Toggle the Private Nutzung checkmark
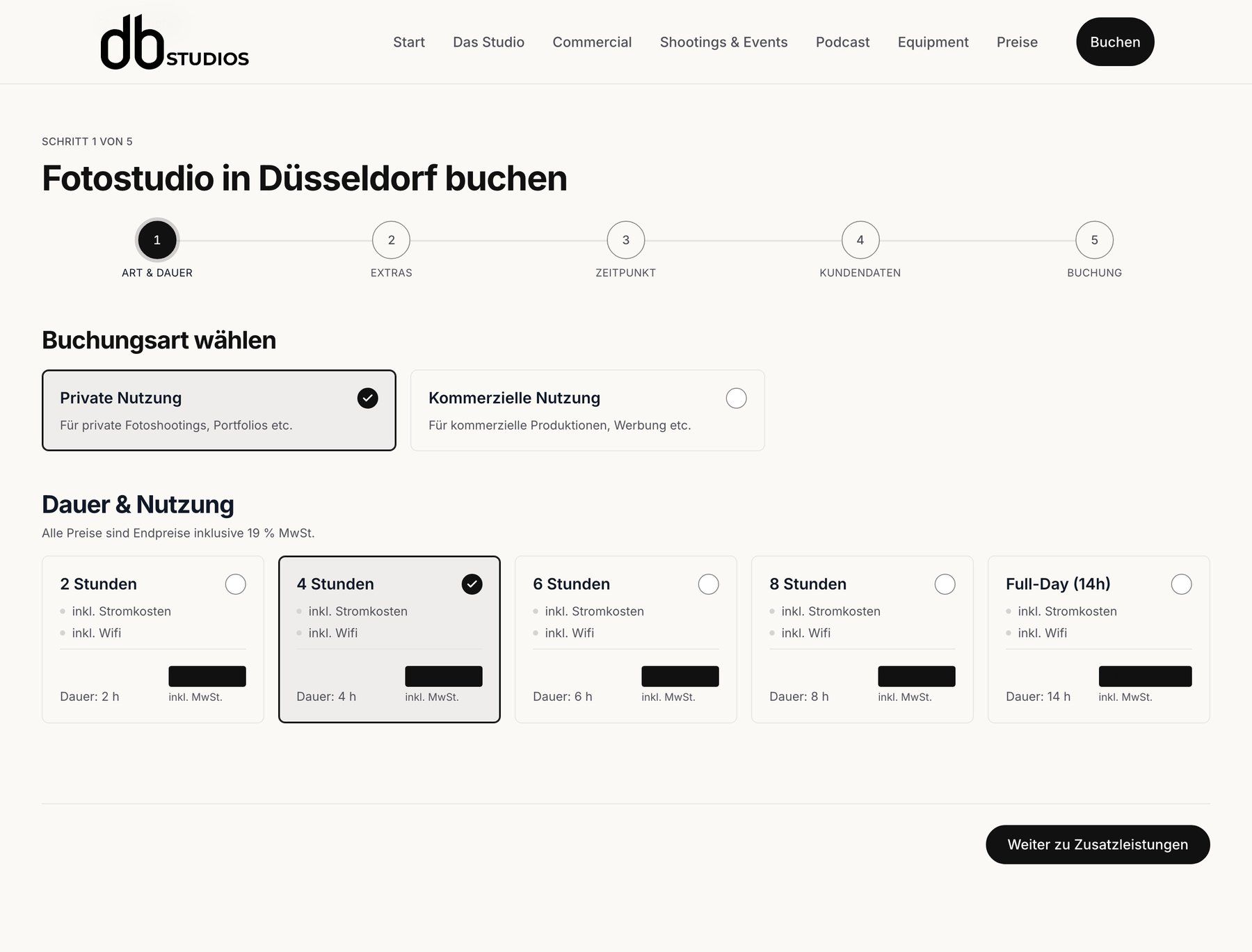 [368, 398]
